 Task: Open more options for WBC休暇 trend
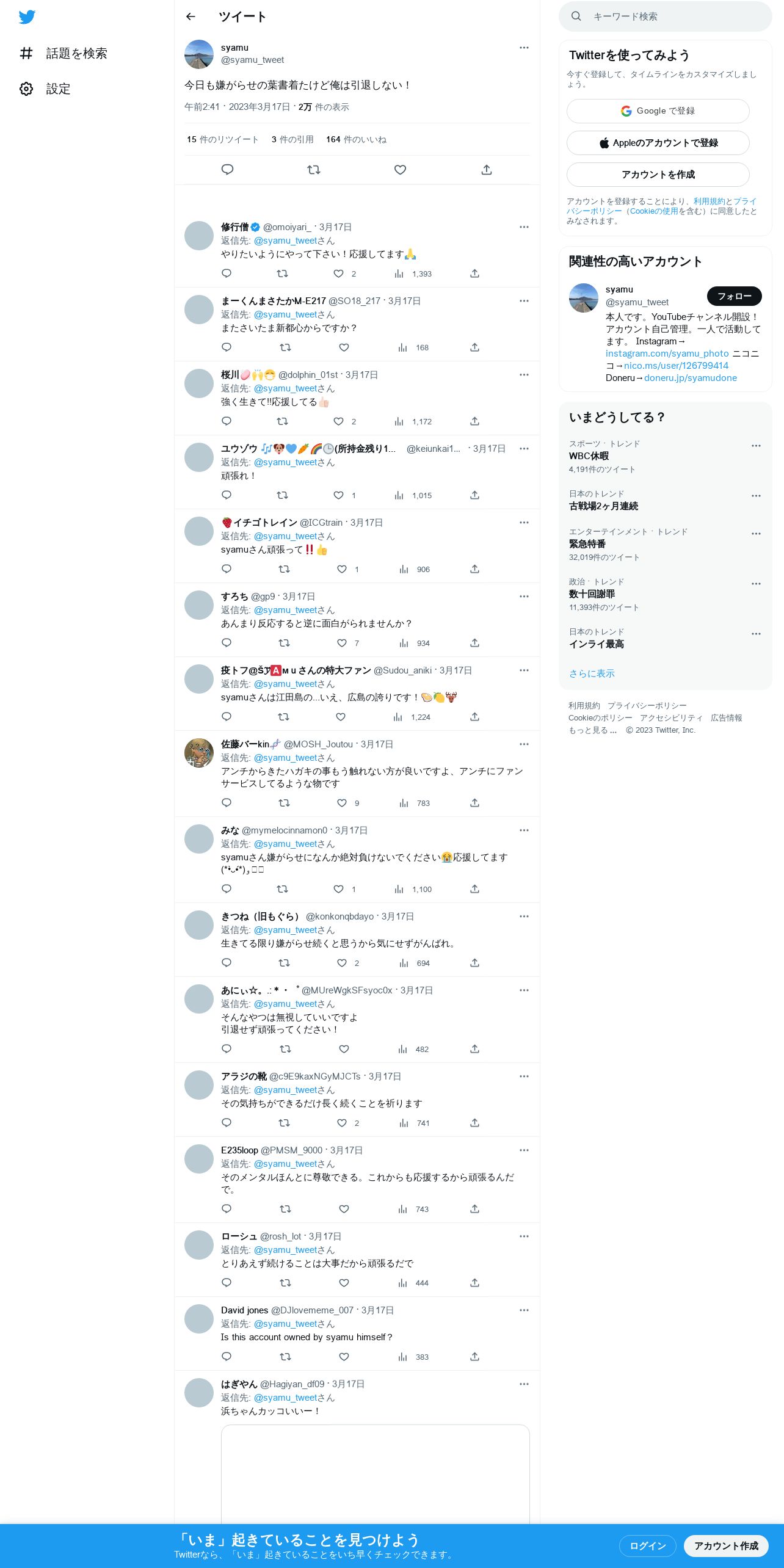(756, 446)
